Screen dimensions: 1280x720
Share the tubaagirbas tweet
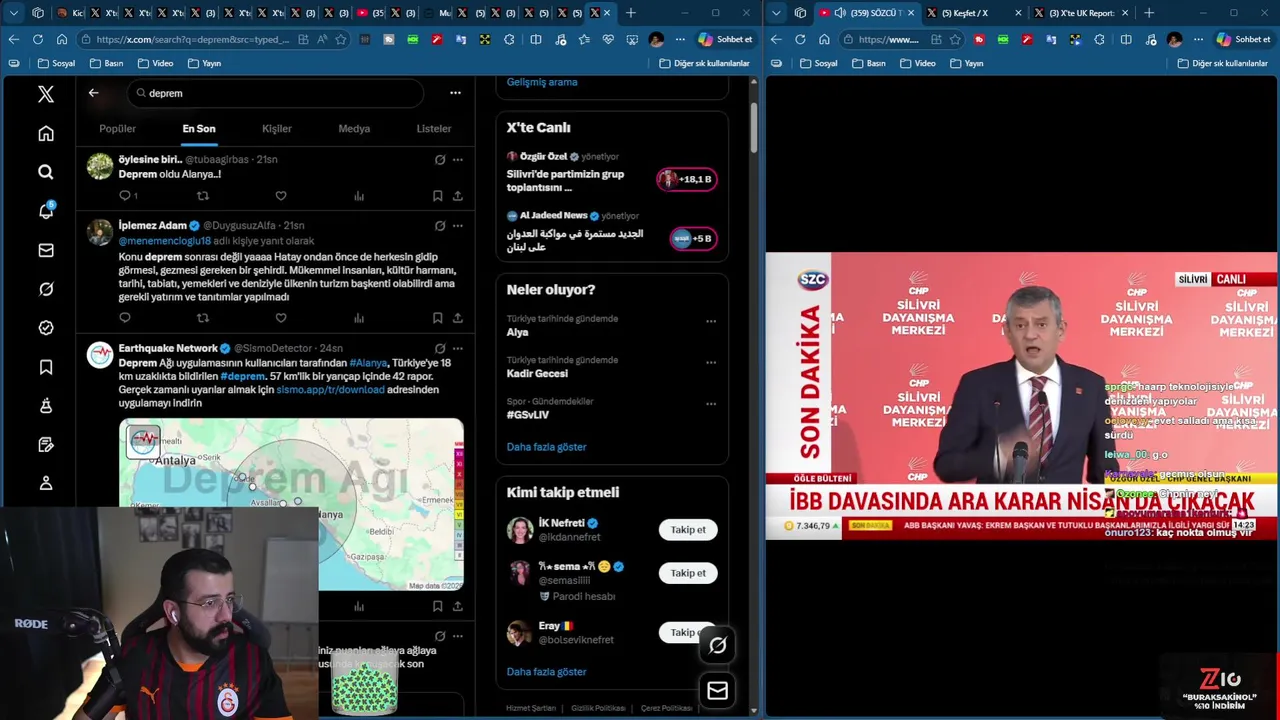[x=458, y=196]
